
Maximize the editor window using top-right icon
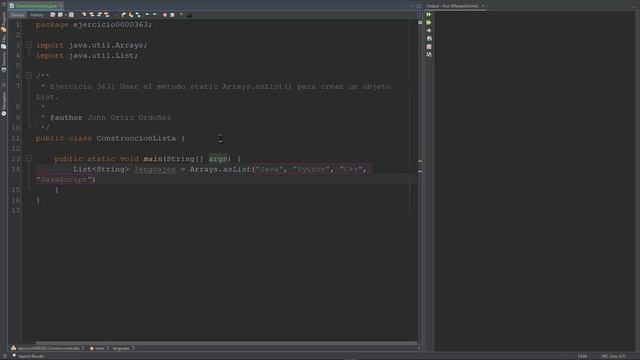[x=419, y=6]
